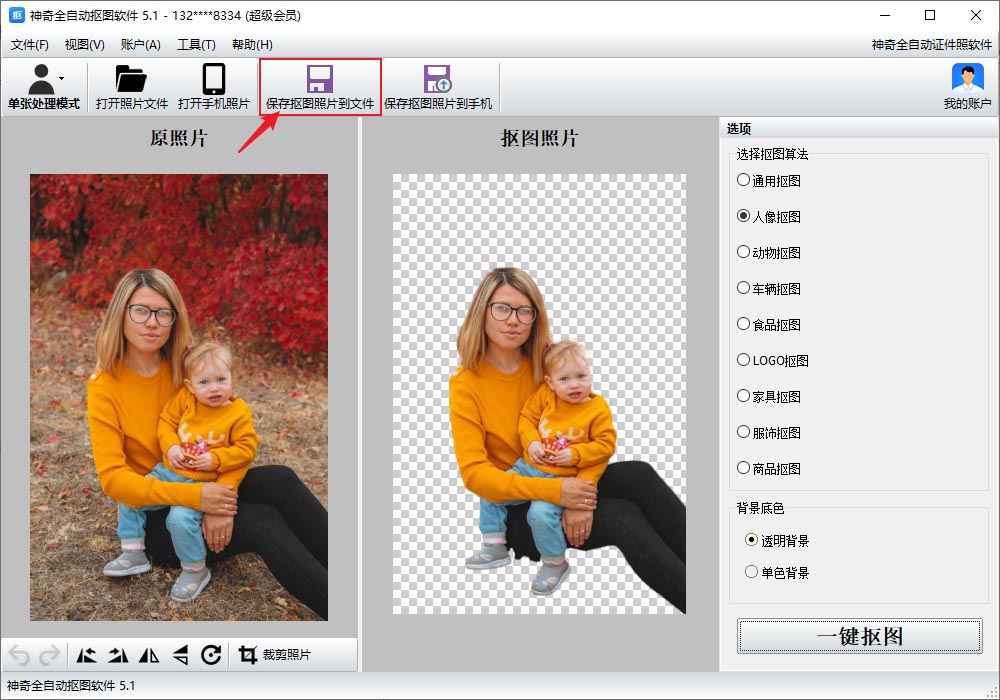1000x700 pixels.
Task: Click 保存抠图照片到手机 save-to-phone icon
Action: [x=437, y=86]
